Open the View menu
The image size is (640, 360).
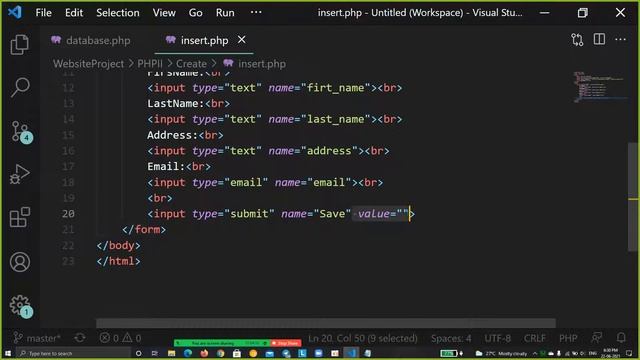(x=164, y=13)
